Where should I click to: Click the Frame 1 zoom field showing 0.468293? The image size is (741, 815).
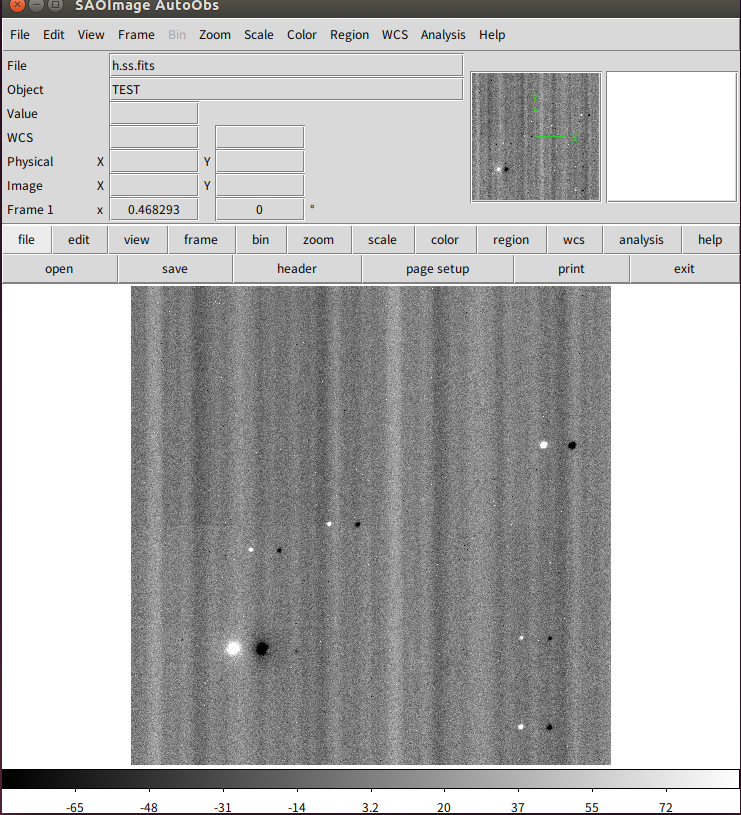pyautogui.click(x=154, y=209)
